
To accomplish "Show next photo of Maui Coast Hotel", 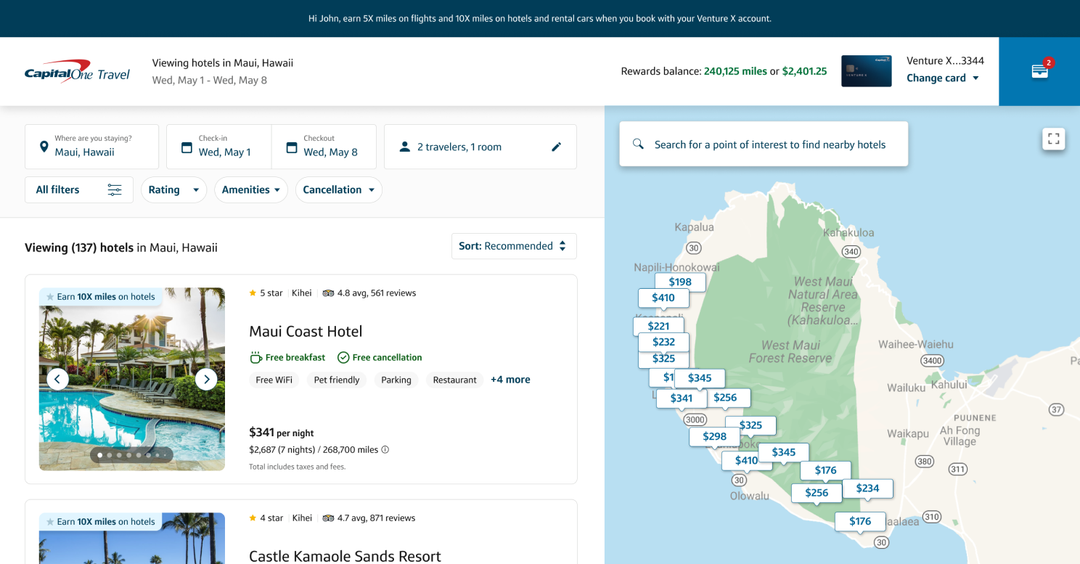I will coord(206,379).
